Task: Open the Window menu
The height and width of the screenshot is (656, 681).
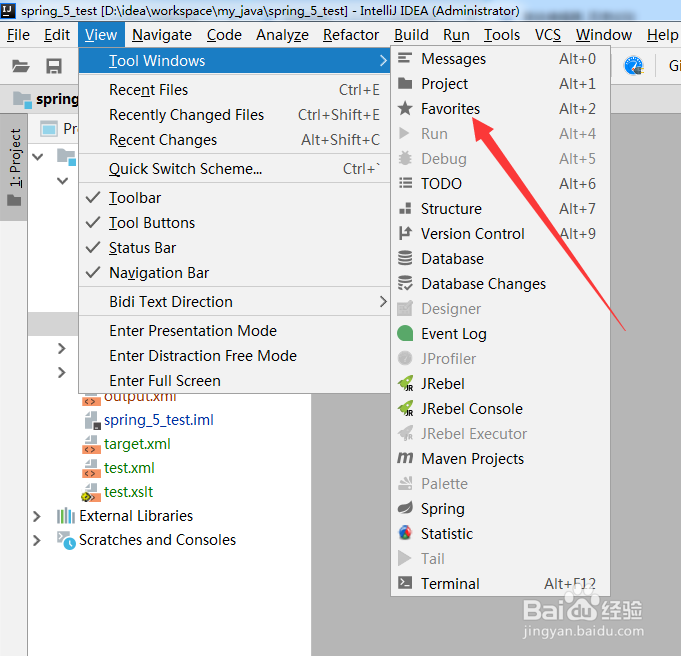Action: tap(604, 35)
